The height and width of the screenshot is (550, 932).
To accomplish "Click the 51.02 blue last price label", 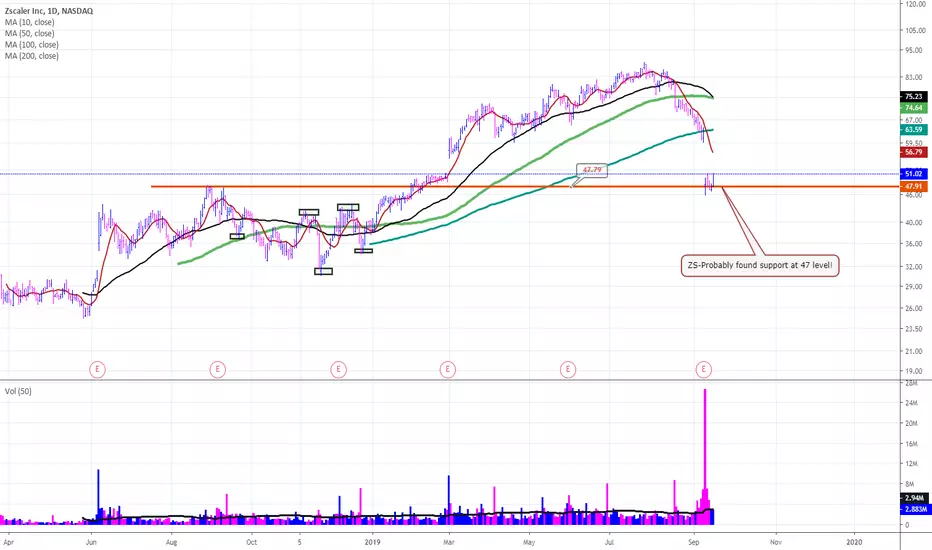I will coord(914,174).
